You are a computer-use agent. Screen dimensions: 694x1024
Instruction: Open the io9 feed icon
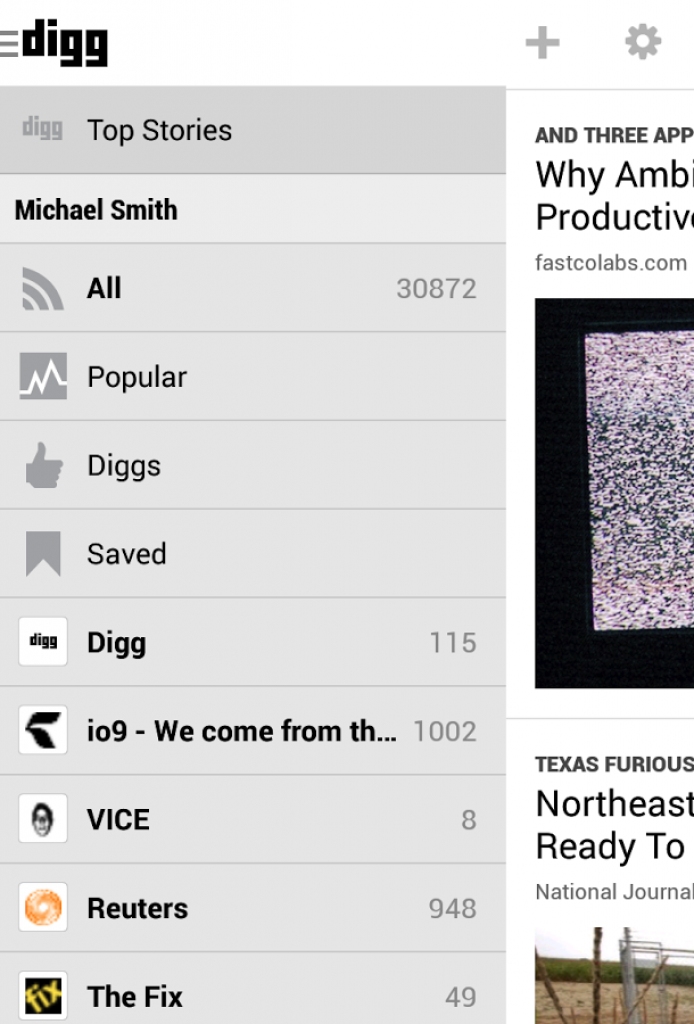(x=43, y=731)
